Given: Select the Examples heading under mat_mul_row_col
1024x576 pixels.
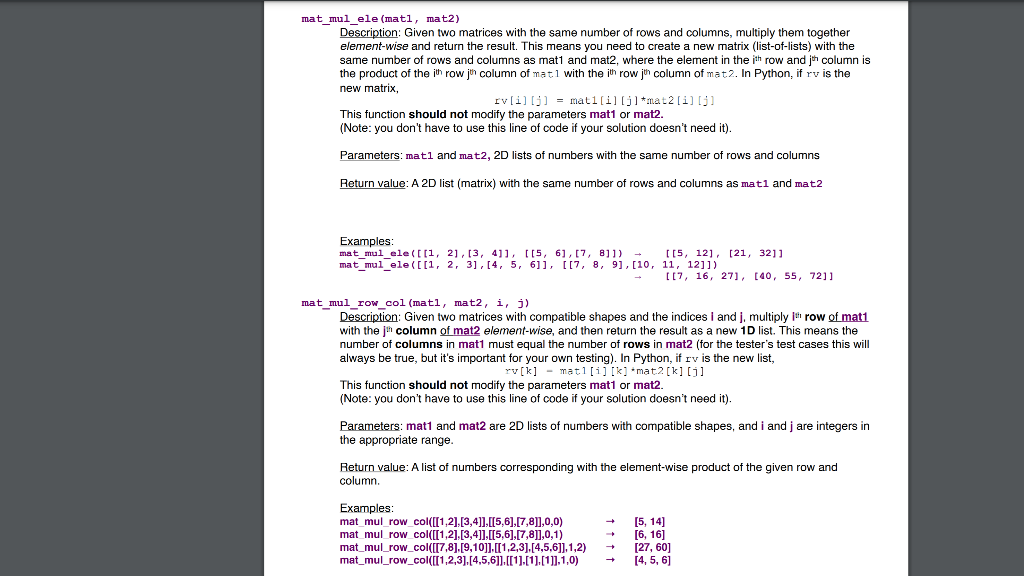Looking at the screenshot, I should (x=360, y=508).
